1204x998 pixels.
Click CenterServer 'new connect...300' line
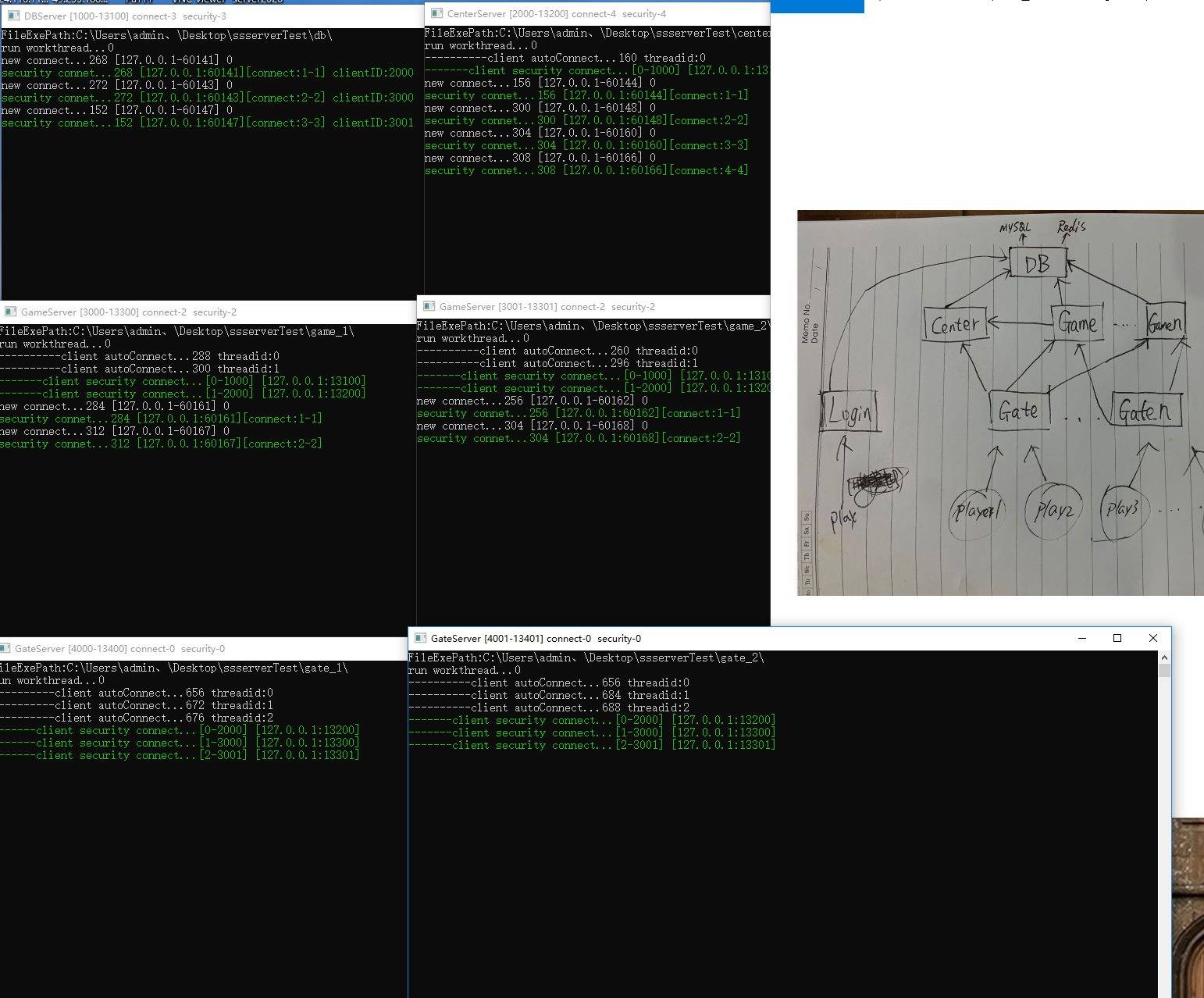tap(540, 108)
